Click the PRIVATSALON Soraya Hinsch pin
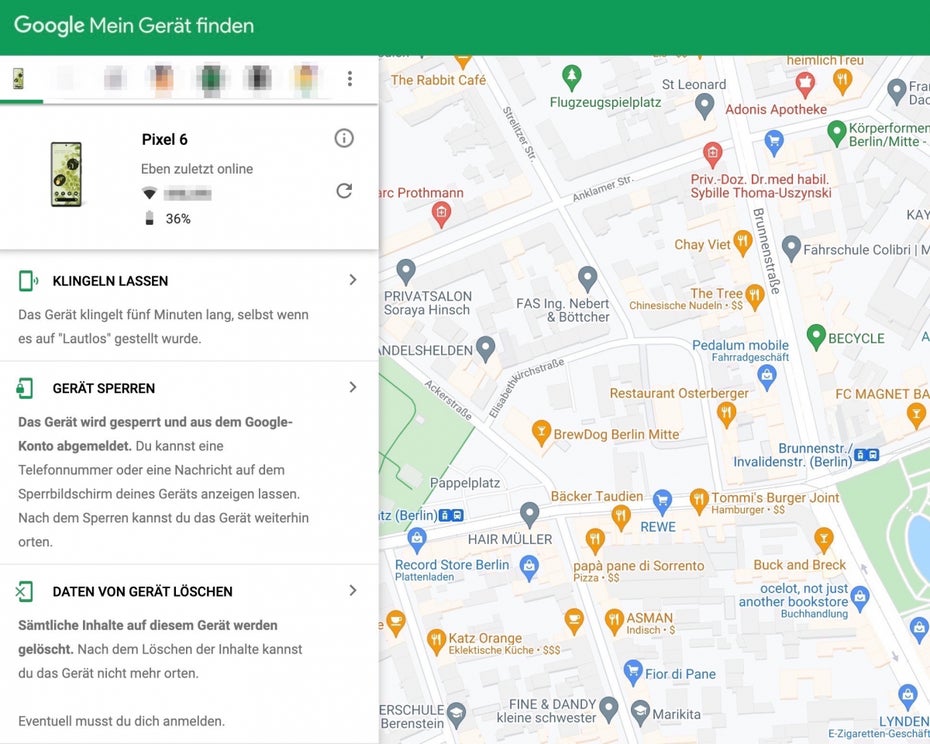This screenshot has width=930, height=744. (x=406, y=272)
